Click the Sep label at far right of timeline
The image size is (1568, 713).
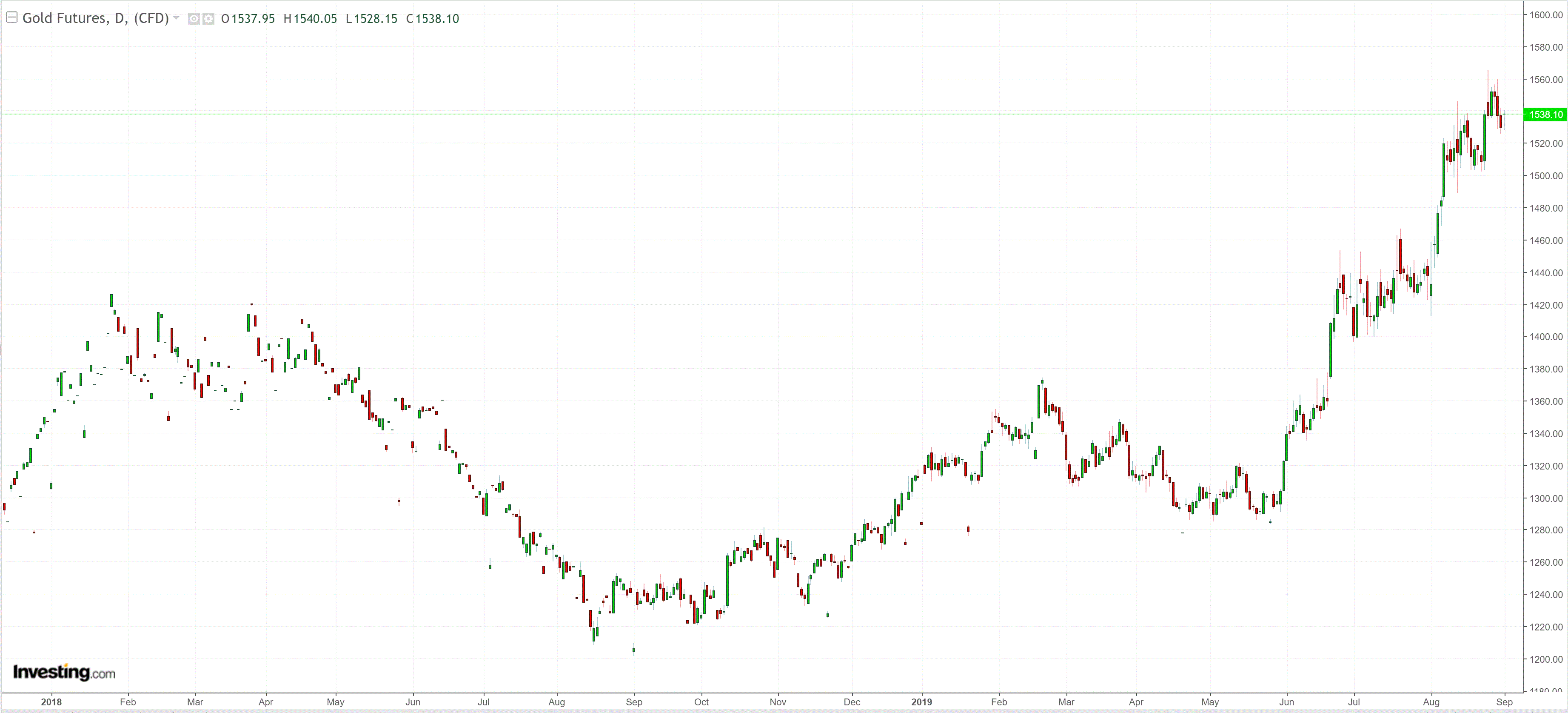click(x=1504, y=702)
